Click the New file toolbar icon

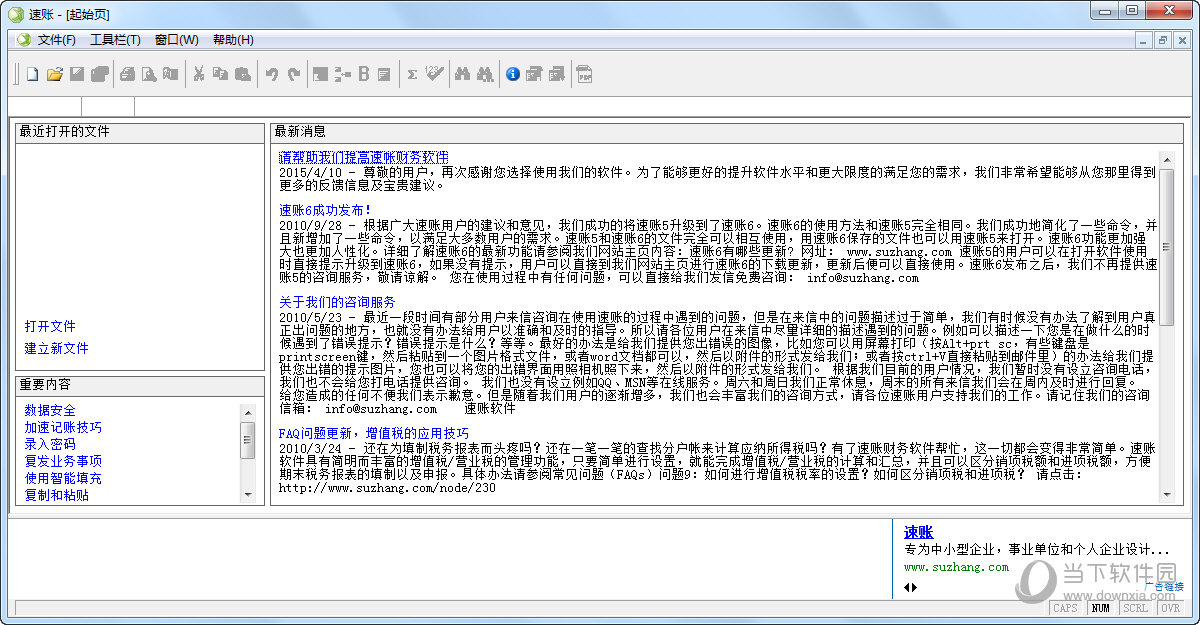(32, 74)
